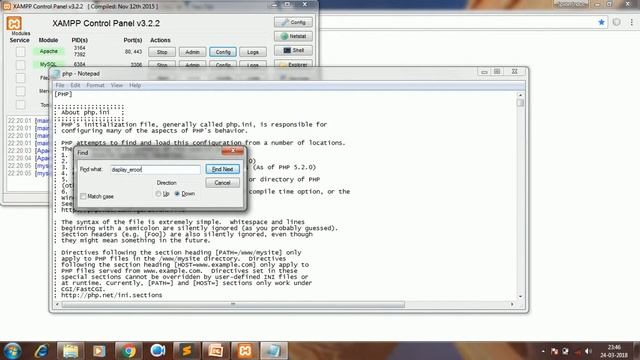Click Find Next in Find dialog
Image resolution: width=640 pixels, height=360 pixels.
click(222, 169)
